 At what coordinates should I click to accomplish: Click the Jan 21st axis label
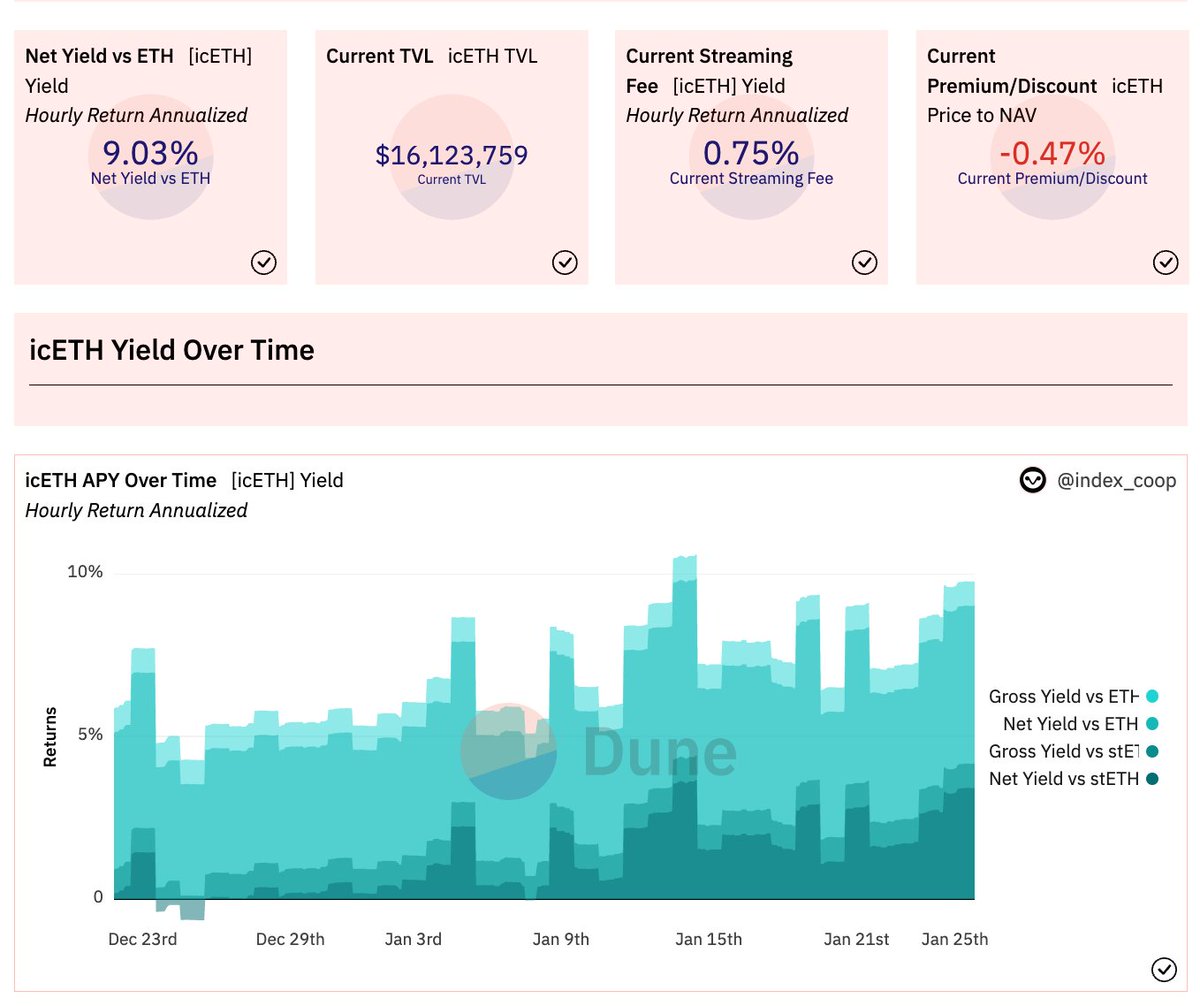coord(856,939)
